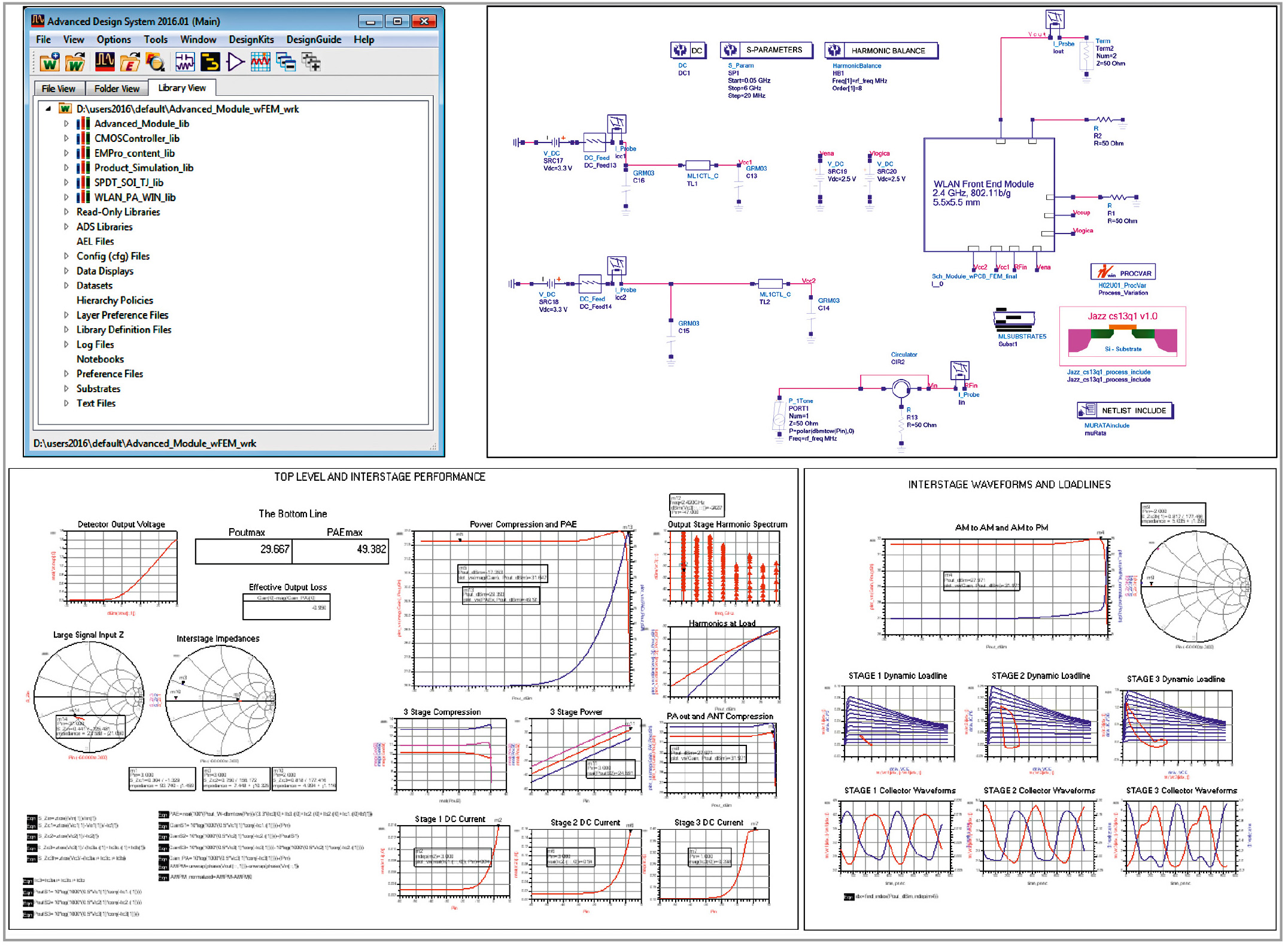This screenshot has width=1288, height=946.
Task: Expand the WLAN_PA_WIN_lib library
Action: coord(67,197)
